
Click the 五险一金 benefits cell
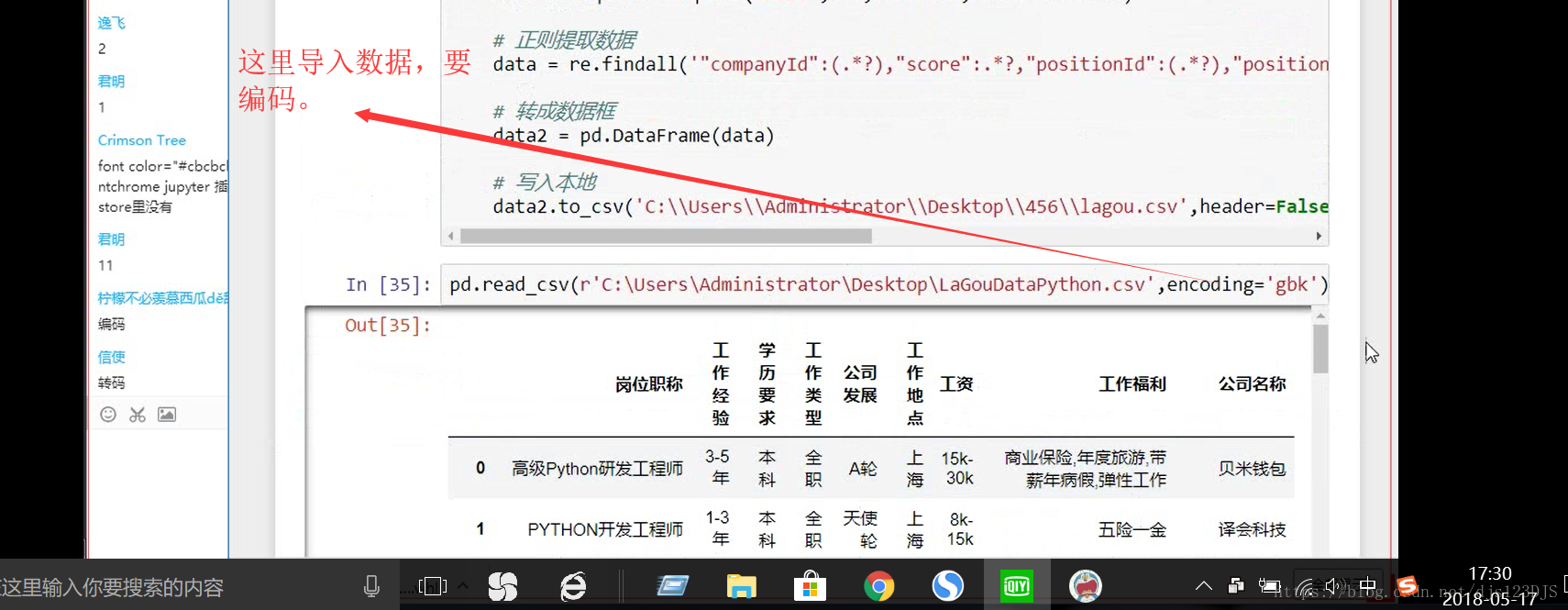(1132, 529)
